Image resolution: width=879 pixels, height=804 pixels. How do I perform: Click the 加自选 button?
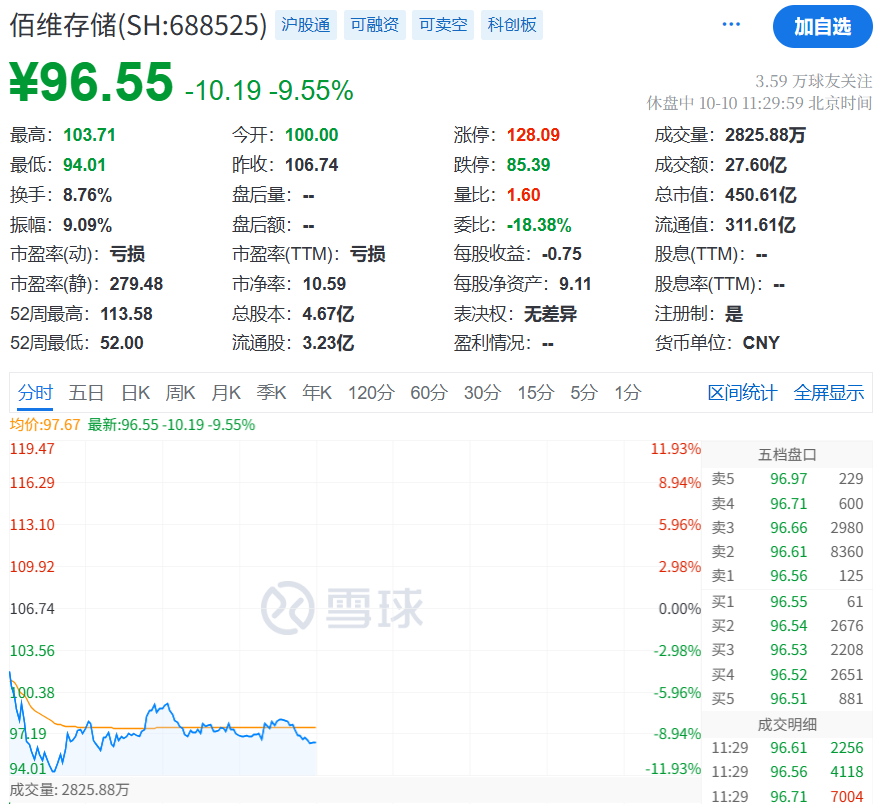coord(822,27)
